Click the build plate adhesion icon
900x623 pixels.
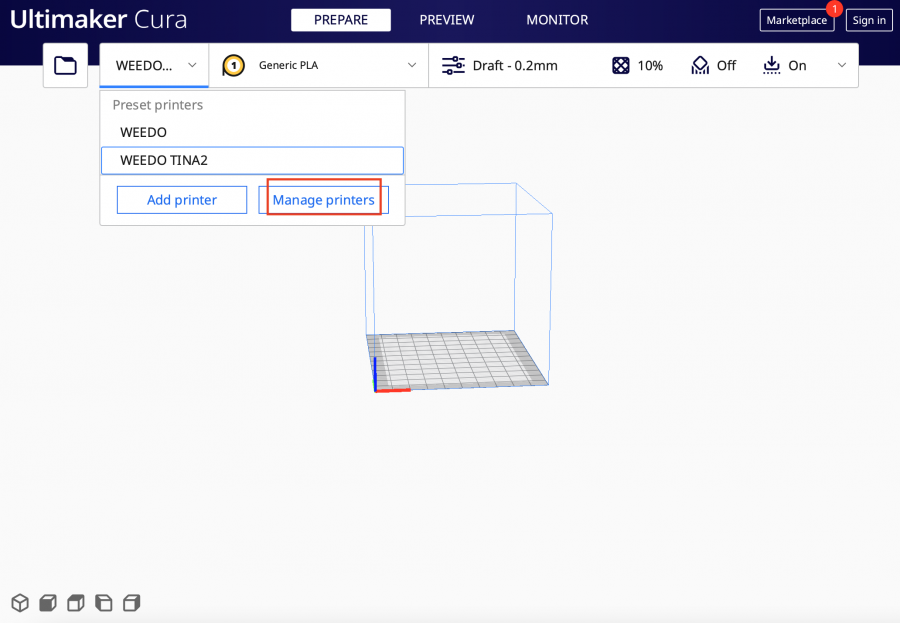[x=771, y=65]
